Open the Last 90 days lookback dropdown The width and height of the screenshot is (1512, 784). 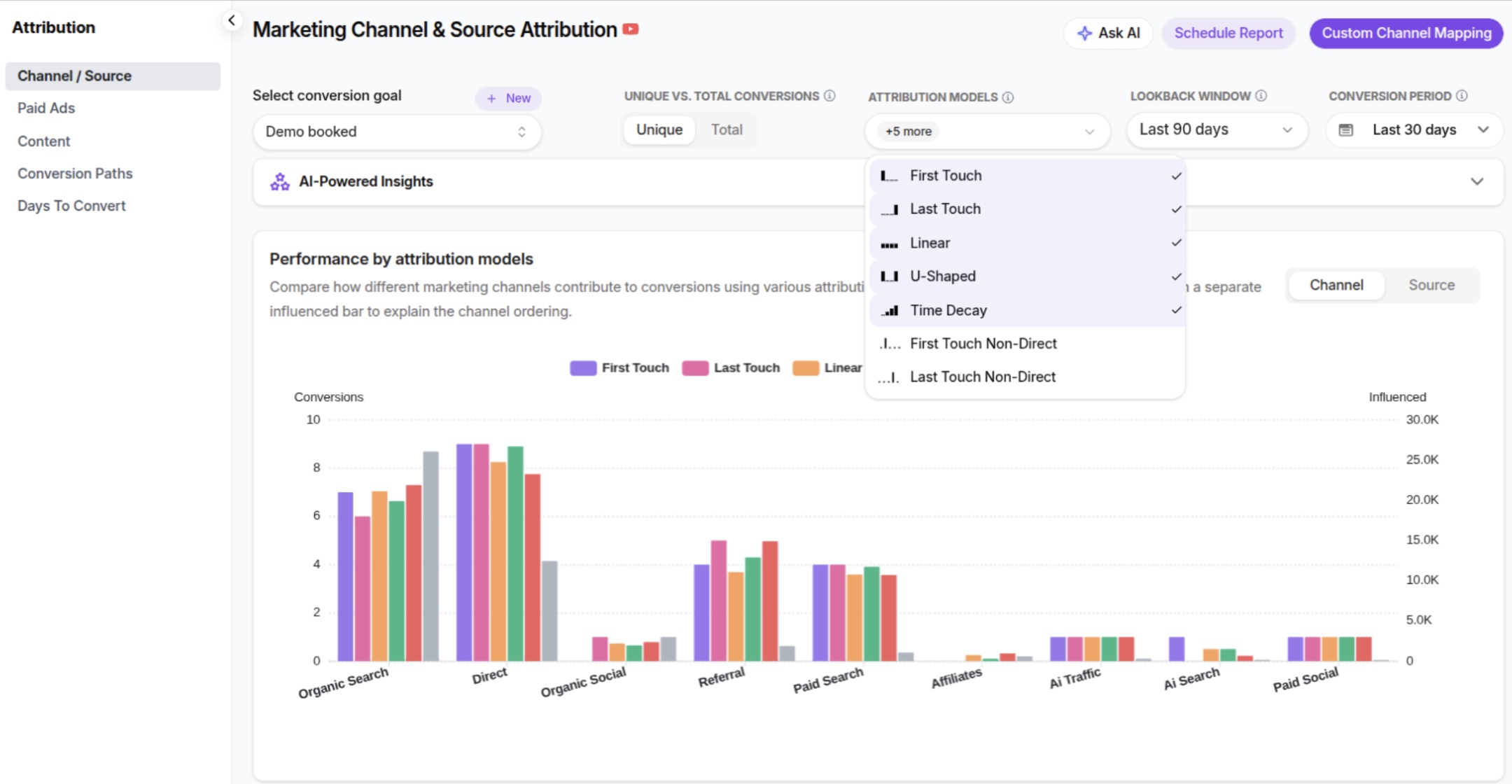pyautogui.click(x=1217, y=130)
